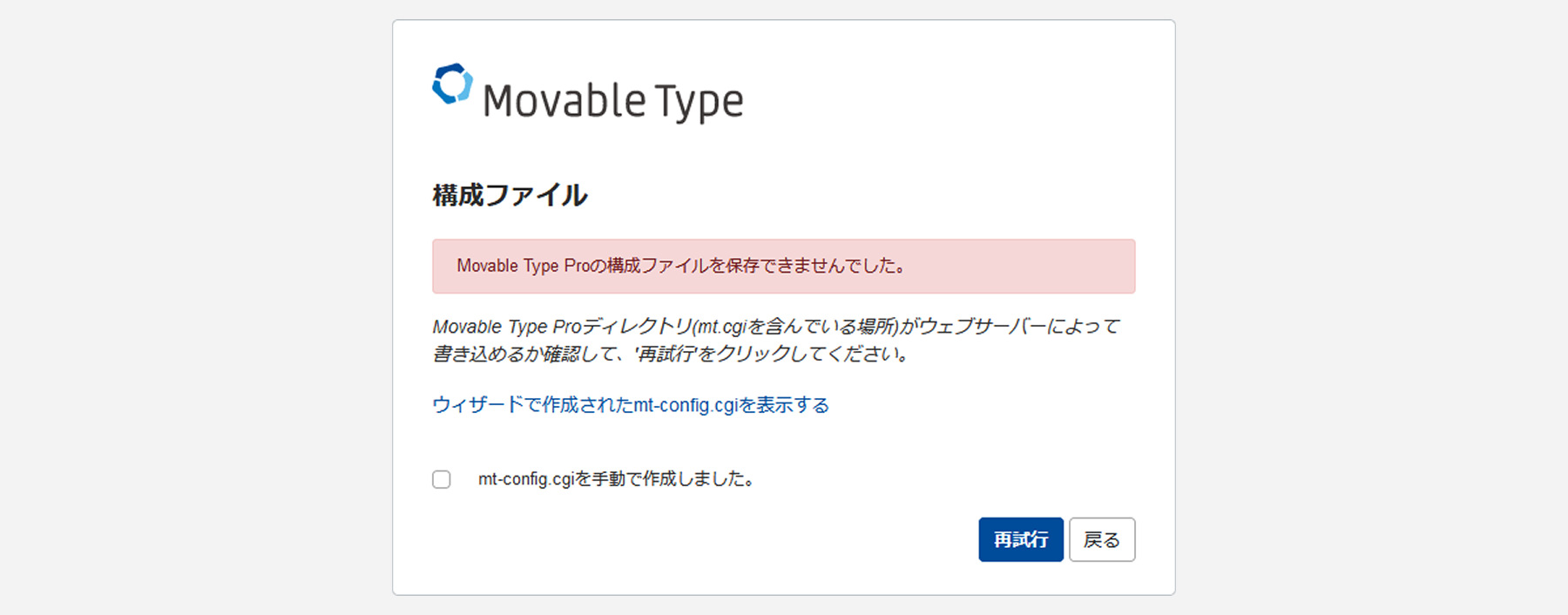This screenshot has width=1568, height=615.
Task: Check the mt-config.cgi manual creation checkbox
Action: tap(442, 479)
